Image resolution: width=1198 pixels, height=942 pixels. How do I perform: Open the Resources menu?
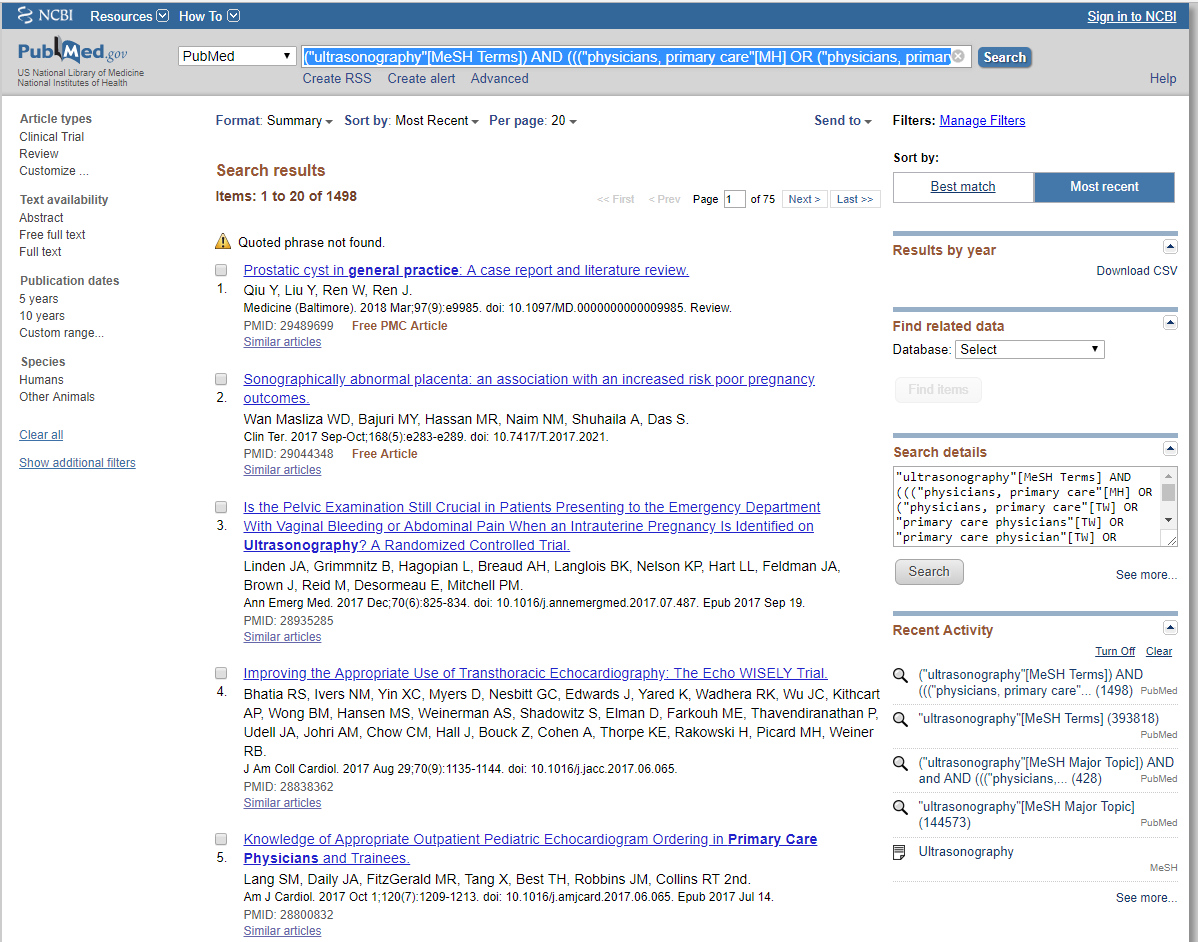pos(128,16)
